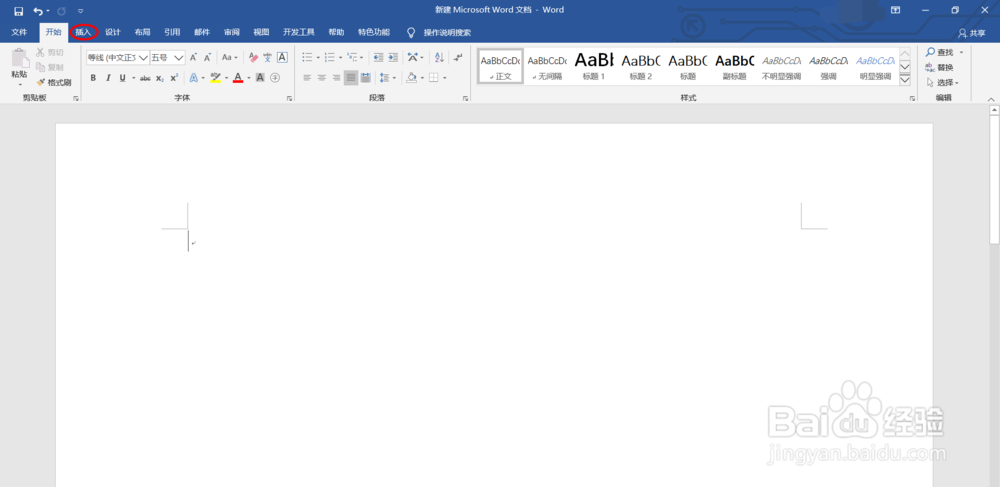Click the Paste clipboard icon

pyautogui.click(x=20, y=59)
